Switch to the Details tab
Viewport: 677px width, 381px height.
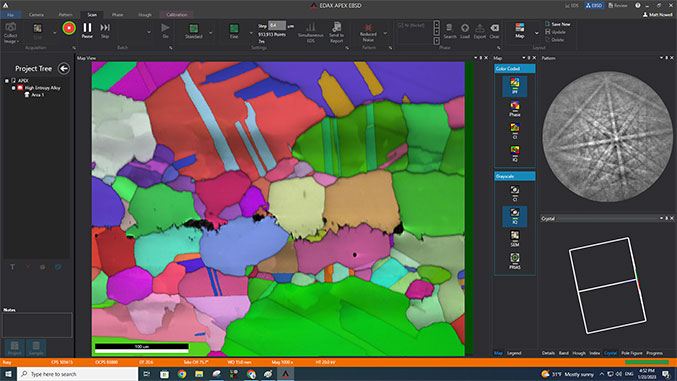548,353
